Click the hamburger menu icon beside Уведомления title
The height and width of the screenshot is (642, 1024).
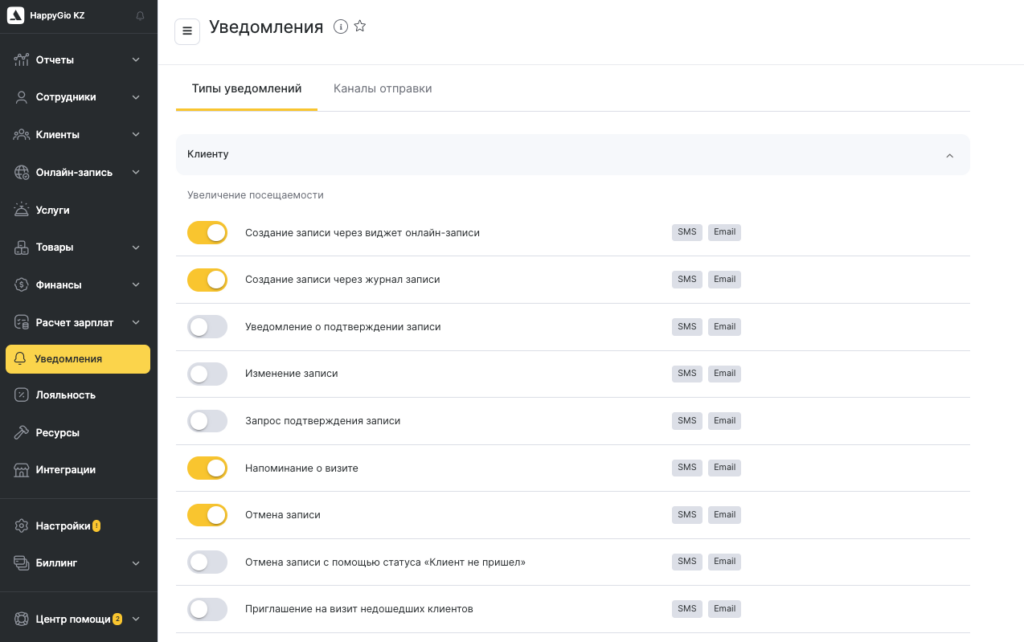[x=187, y=31]
